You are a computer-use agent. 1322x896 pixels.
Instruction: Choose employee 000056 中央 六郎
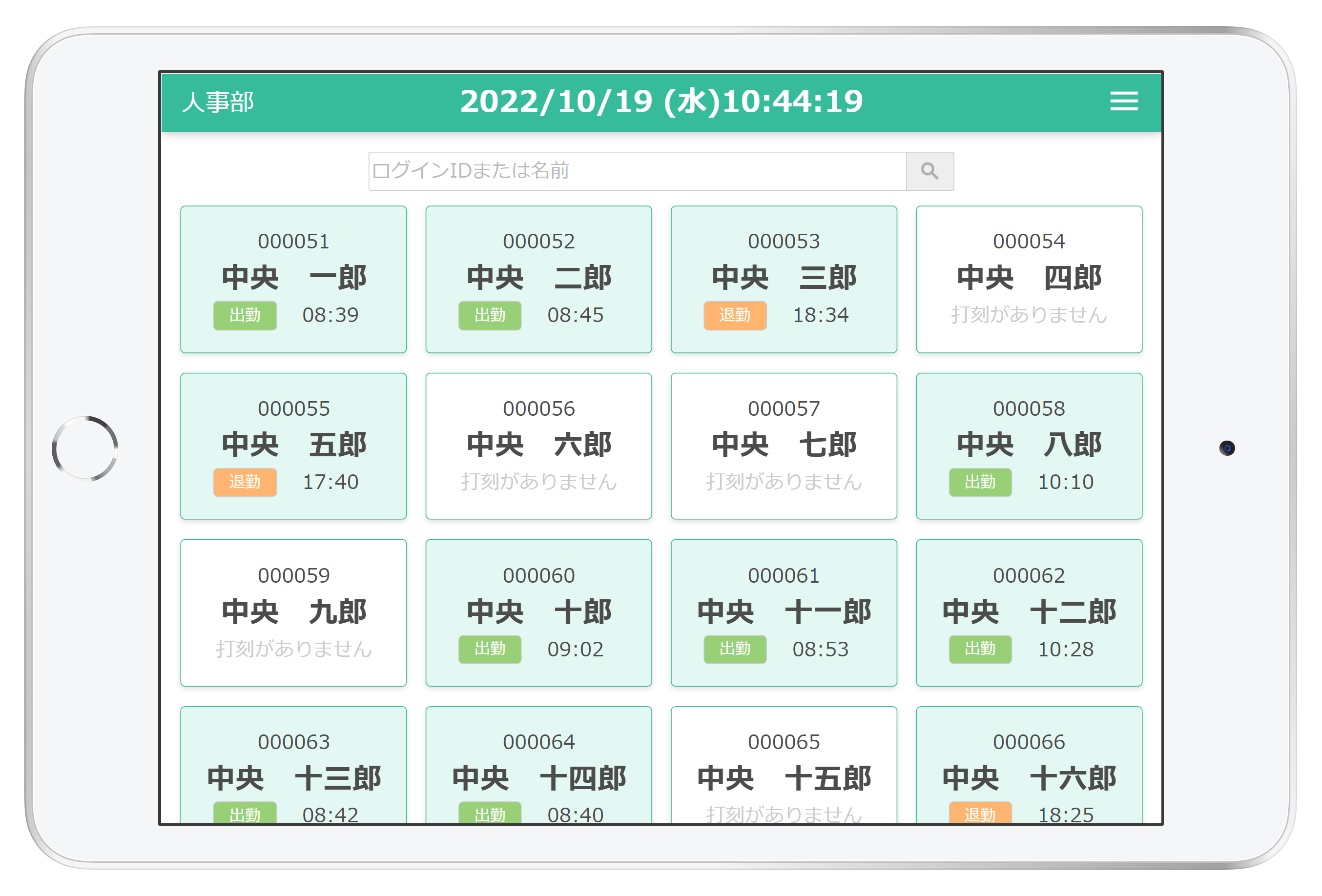[x=538, y=446]
